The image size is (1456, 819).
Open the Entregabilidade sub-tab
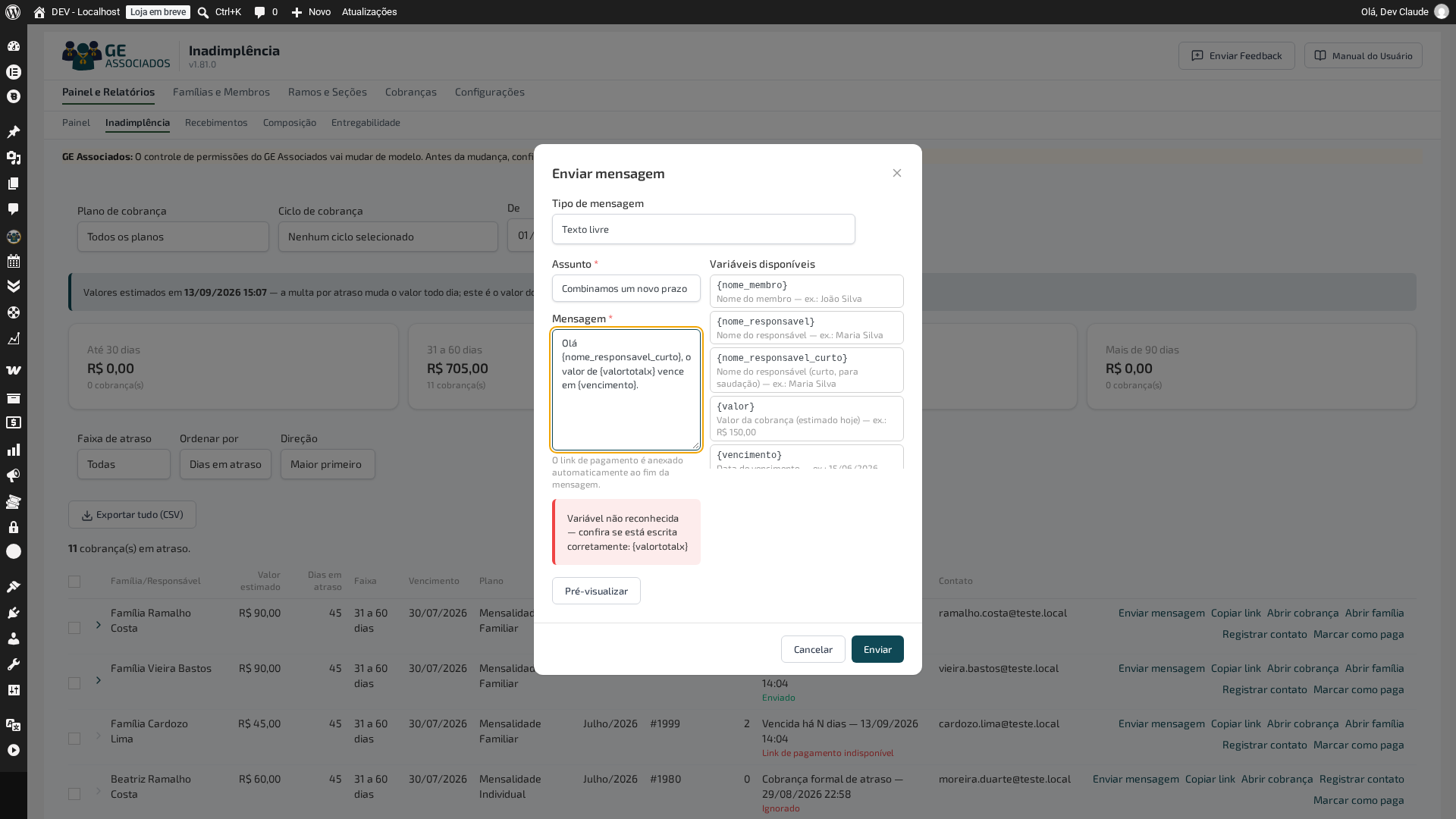(x=366, y=122)
